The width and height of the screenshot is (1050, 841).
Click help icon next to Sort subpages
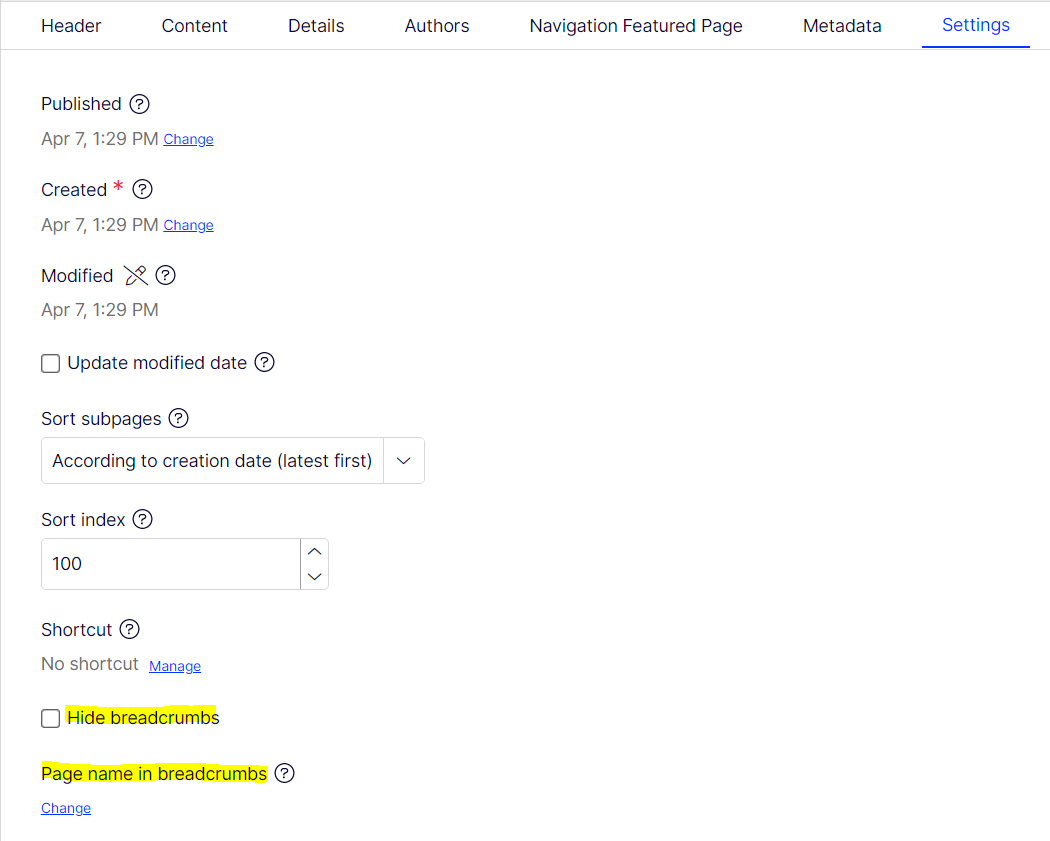(x=178, y=418)
